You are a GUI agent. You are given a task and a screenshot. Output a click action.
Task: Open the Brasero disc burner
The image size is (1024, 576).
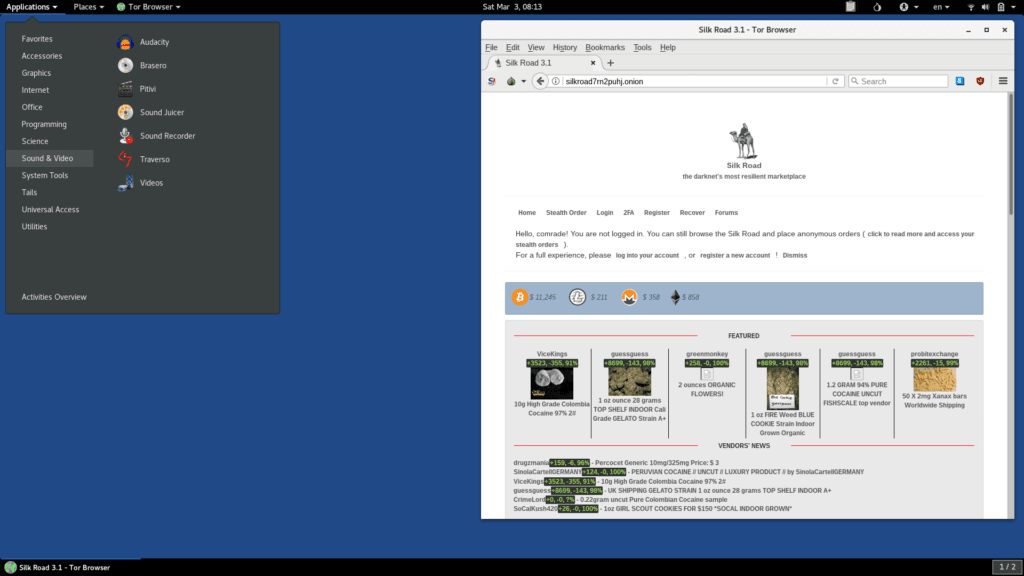[152, 65]
